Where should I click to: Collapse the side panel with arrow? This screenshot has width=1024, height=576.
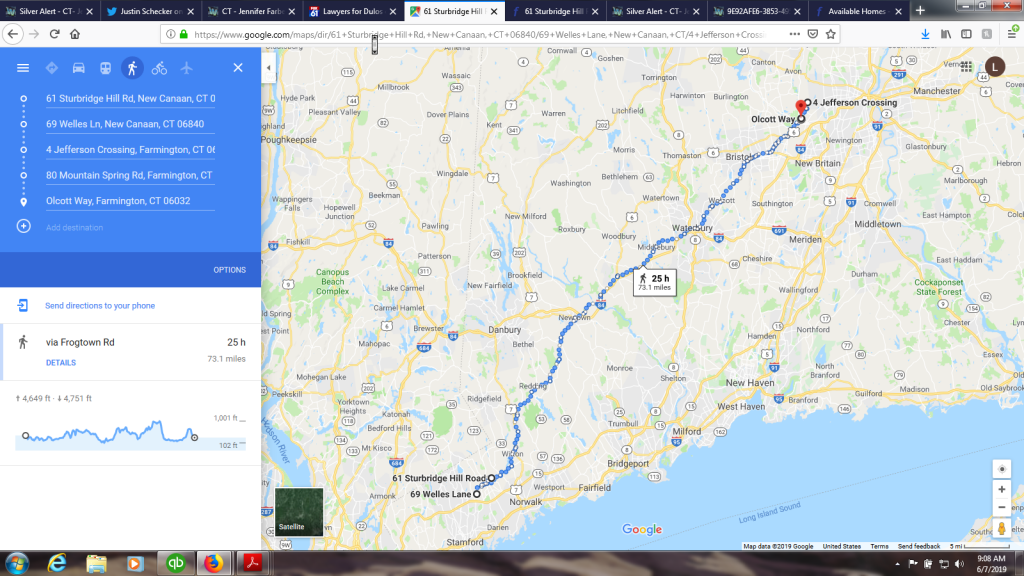tap(268, 67)
